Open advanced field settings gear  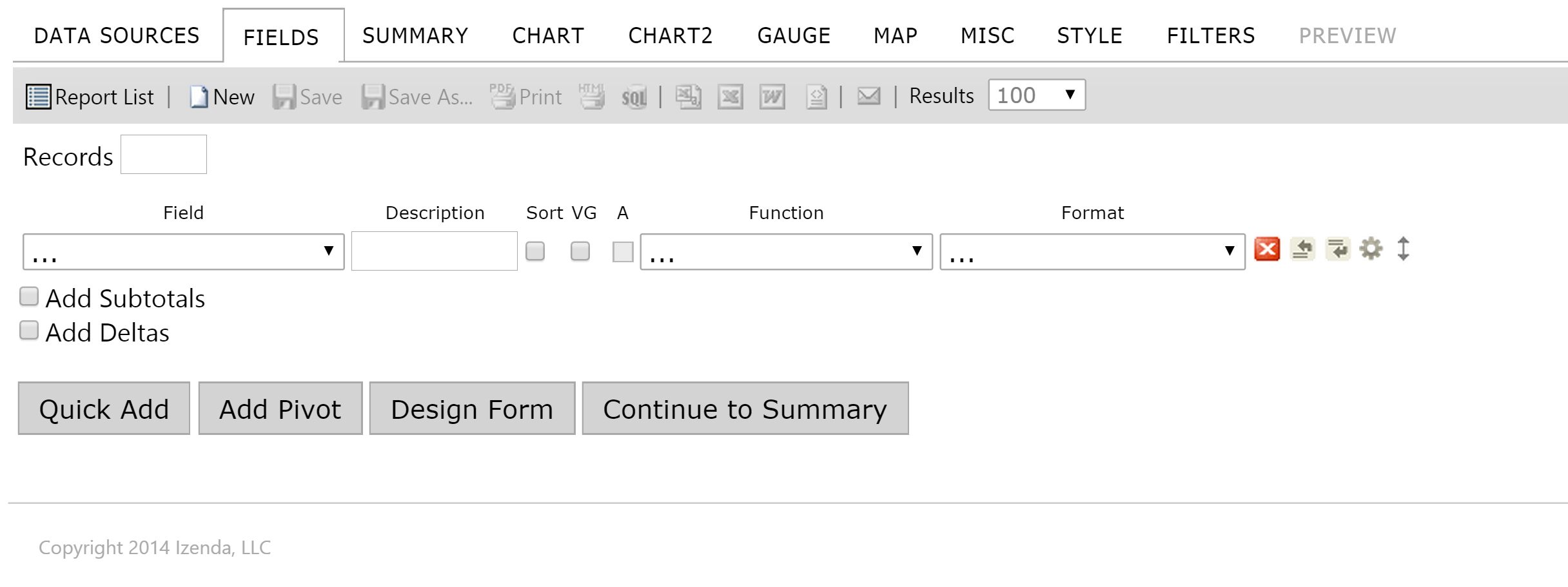[1371, 249]
